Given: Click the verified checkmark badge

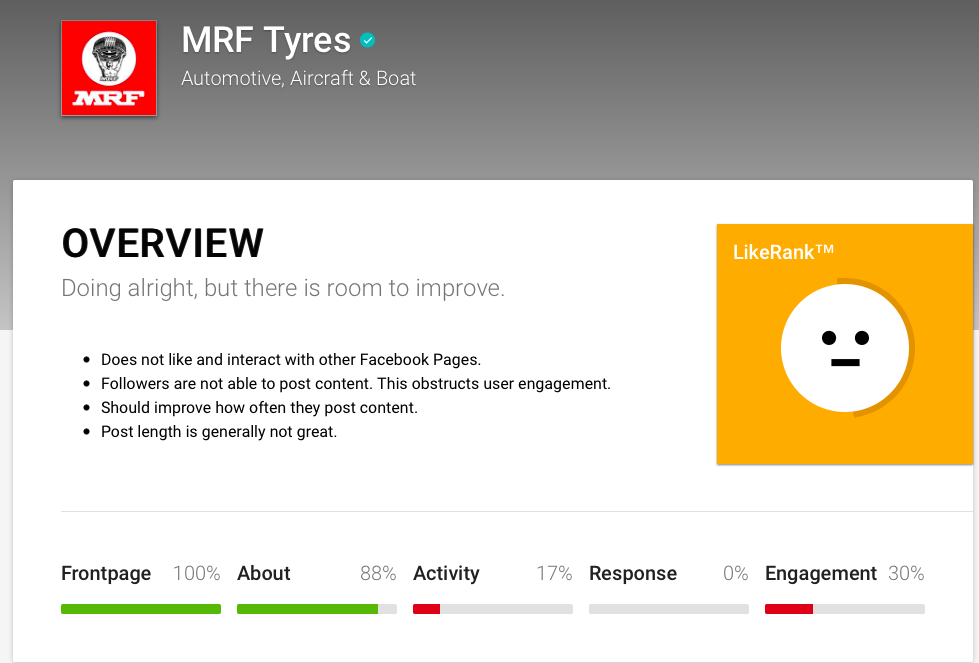Looking at the screenshot, I should coord(368,40).
